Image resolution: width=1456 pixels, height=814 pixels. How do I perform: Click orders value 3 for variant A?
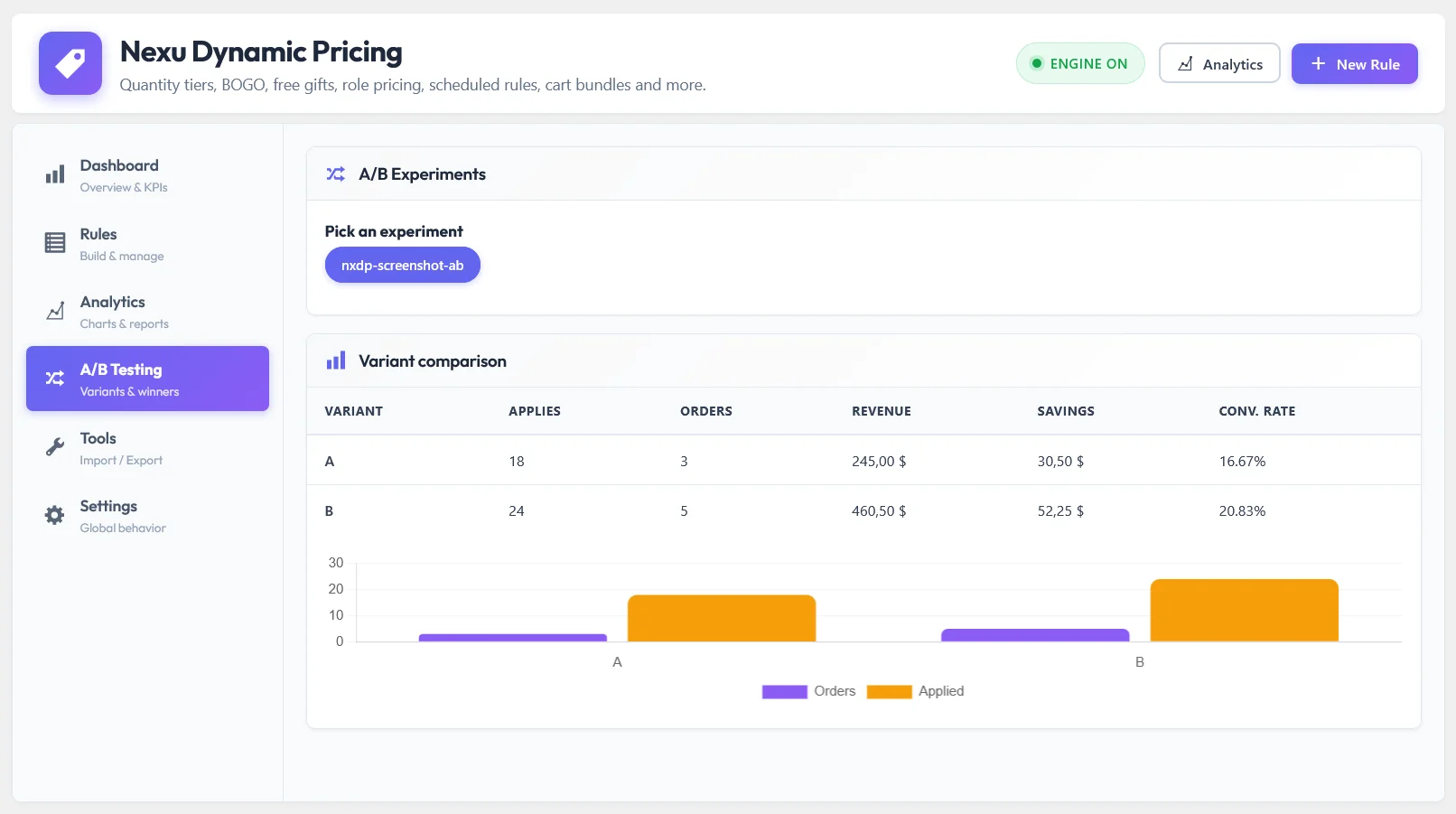tap(684, 461)
